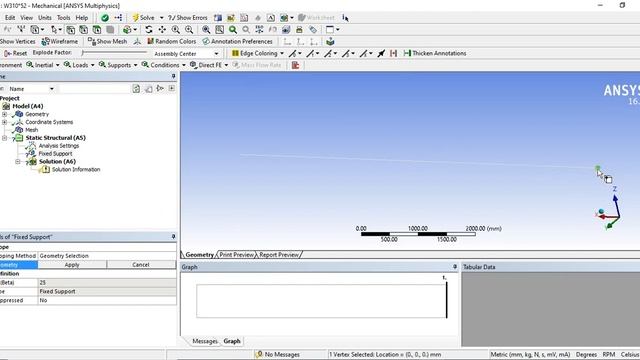
Task: Open the Direct FE menu
Action: (209, 65)
